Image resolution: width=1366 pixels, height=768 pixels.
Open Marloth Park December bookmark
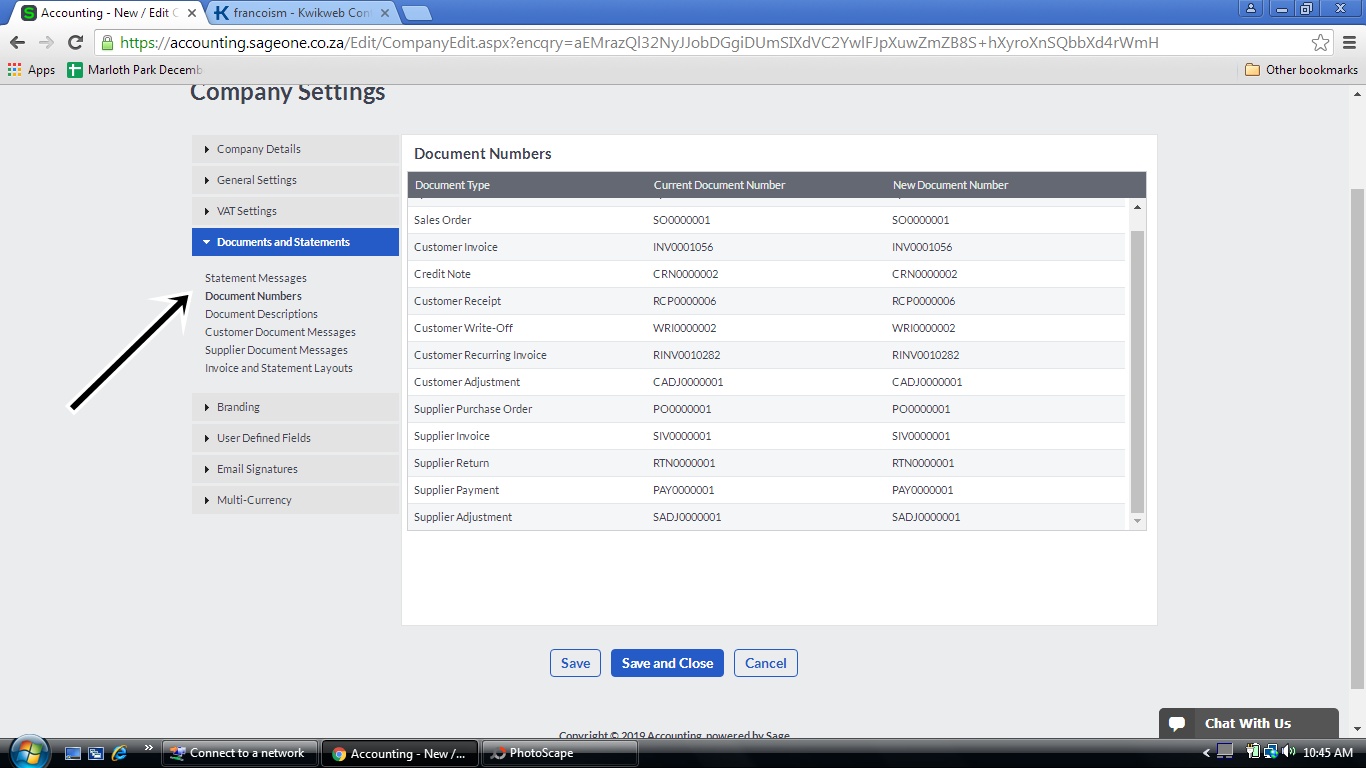click(x=135, y=70)
